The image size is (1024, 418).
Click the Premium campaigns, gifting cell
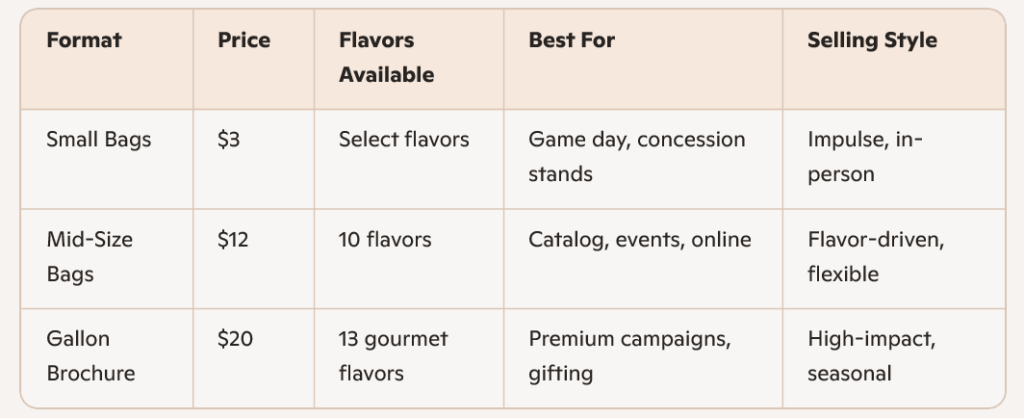[x=629, y=356]
